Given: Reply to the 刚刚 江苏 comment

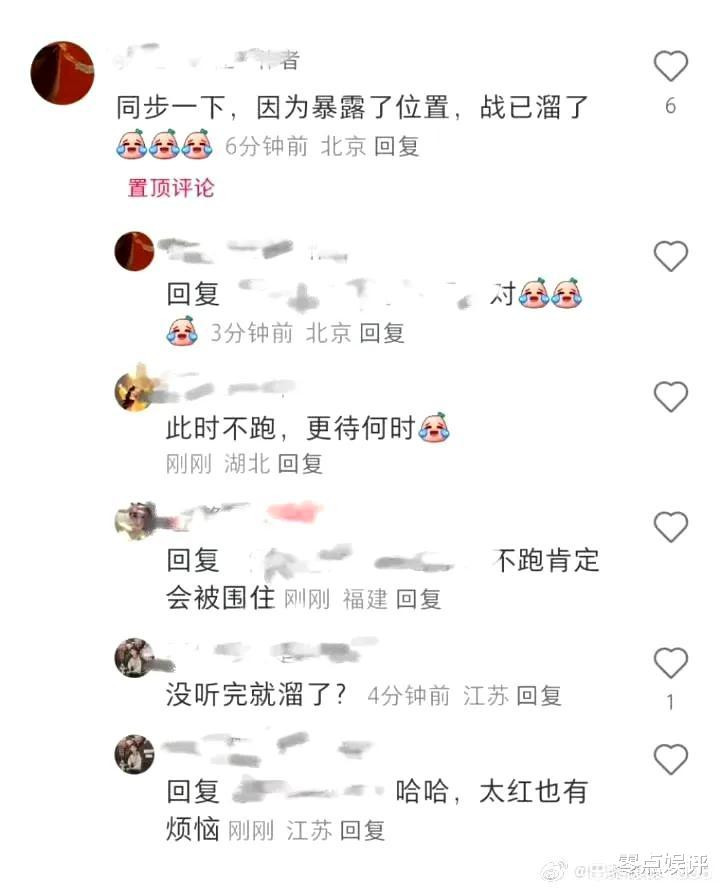Looking at the screenshot, I should pos(362,831).
